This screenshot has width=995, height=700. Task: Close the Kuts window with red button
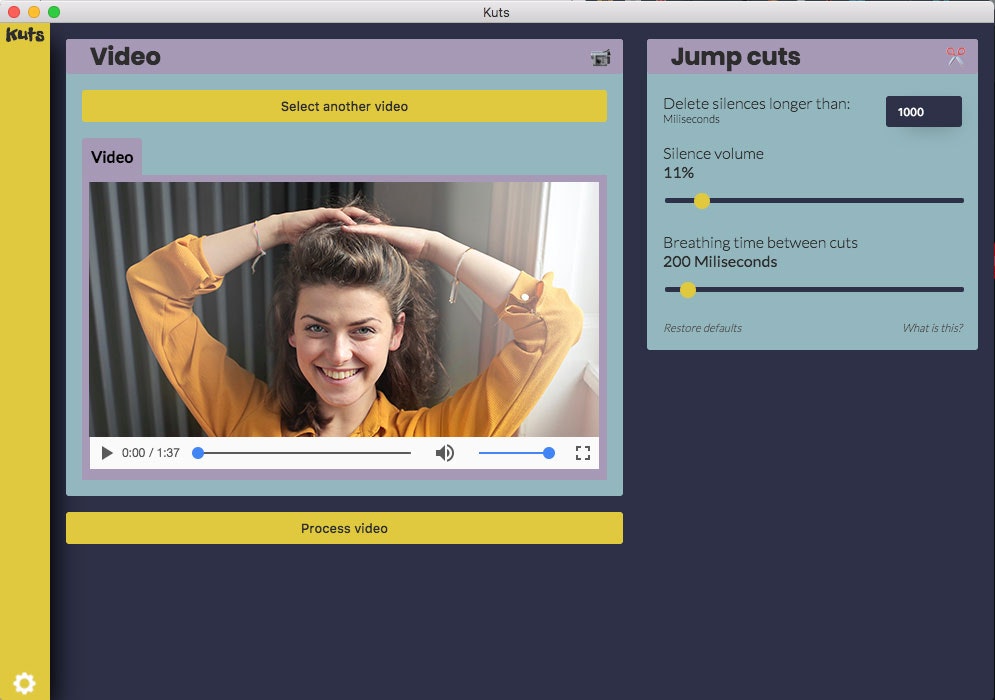pyautogui.click(x=13, y=12)
